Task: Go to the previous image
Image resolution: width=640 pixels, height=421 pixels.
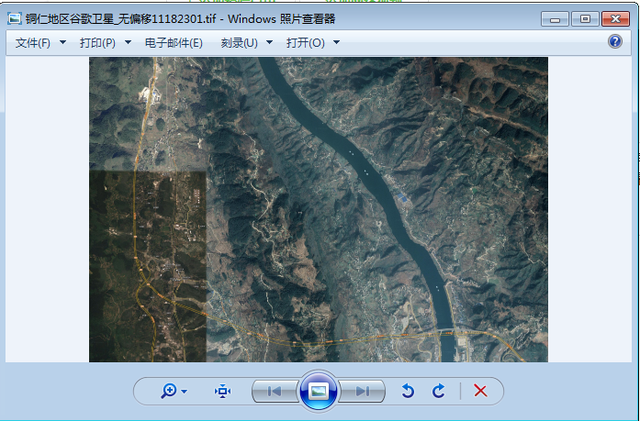Action: 275,391
